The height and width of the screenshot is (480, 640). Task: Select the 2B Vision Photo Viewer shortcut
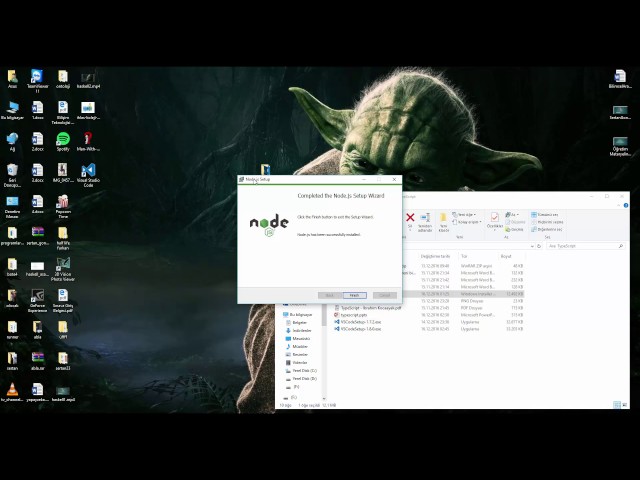click(x=63, y=269)
